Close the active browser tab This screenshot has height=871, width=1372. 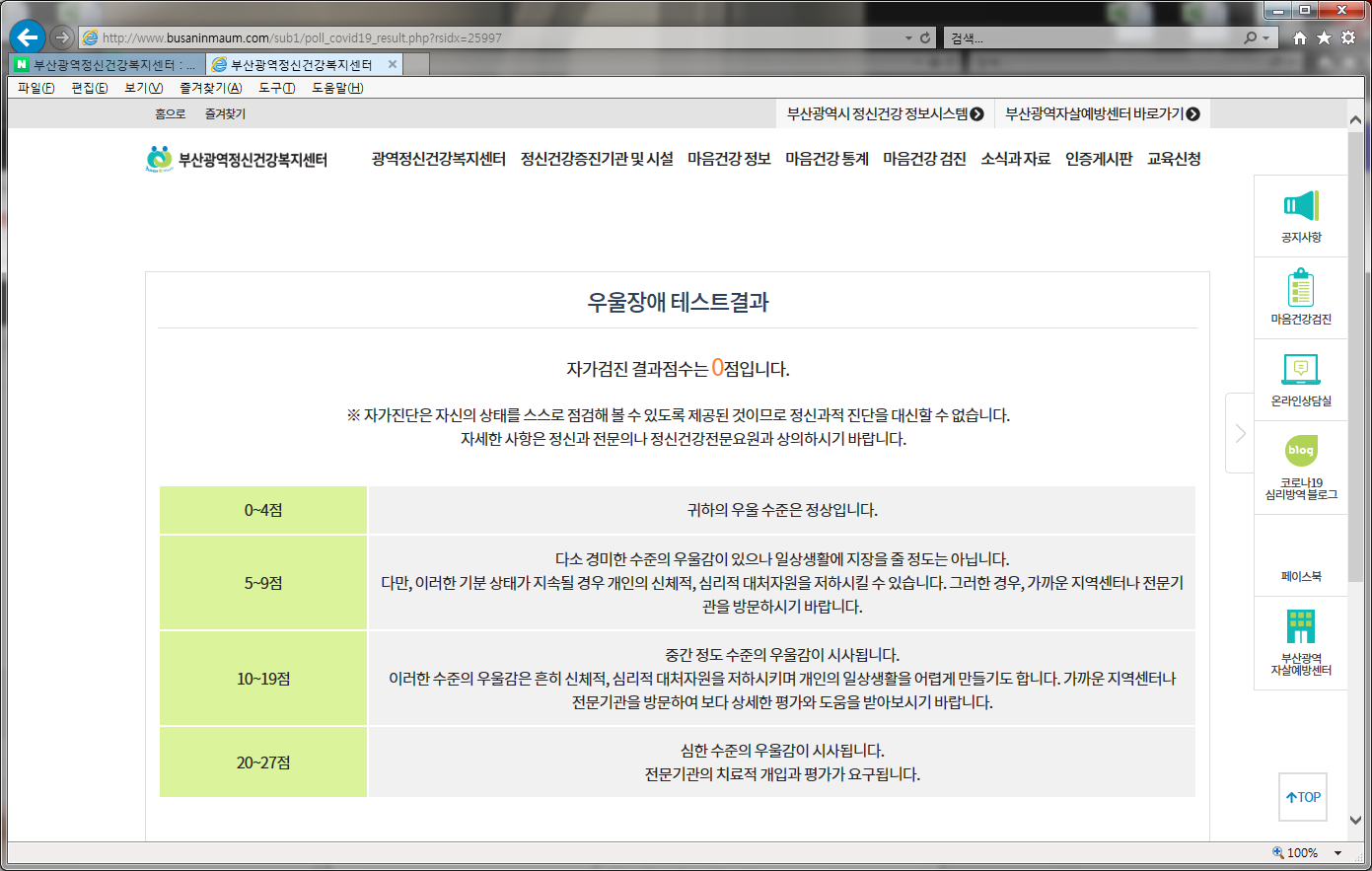393,64
